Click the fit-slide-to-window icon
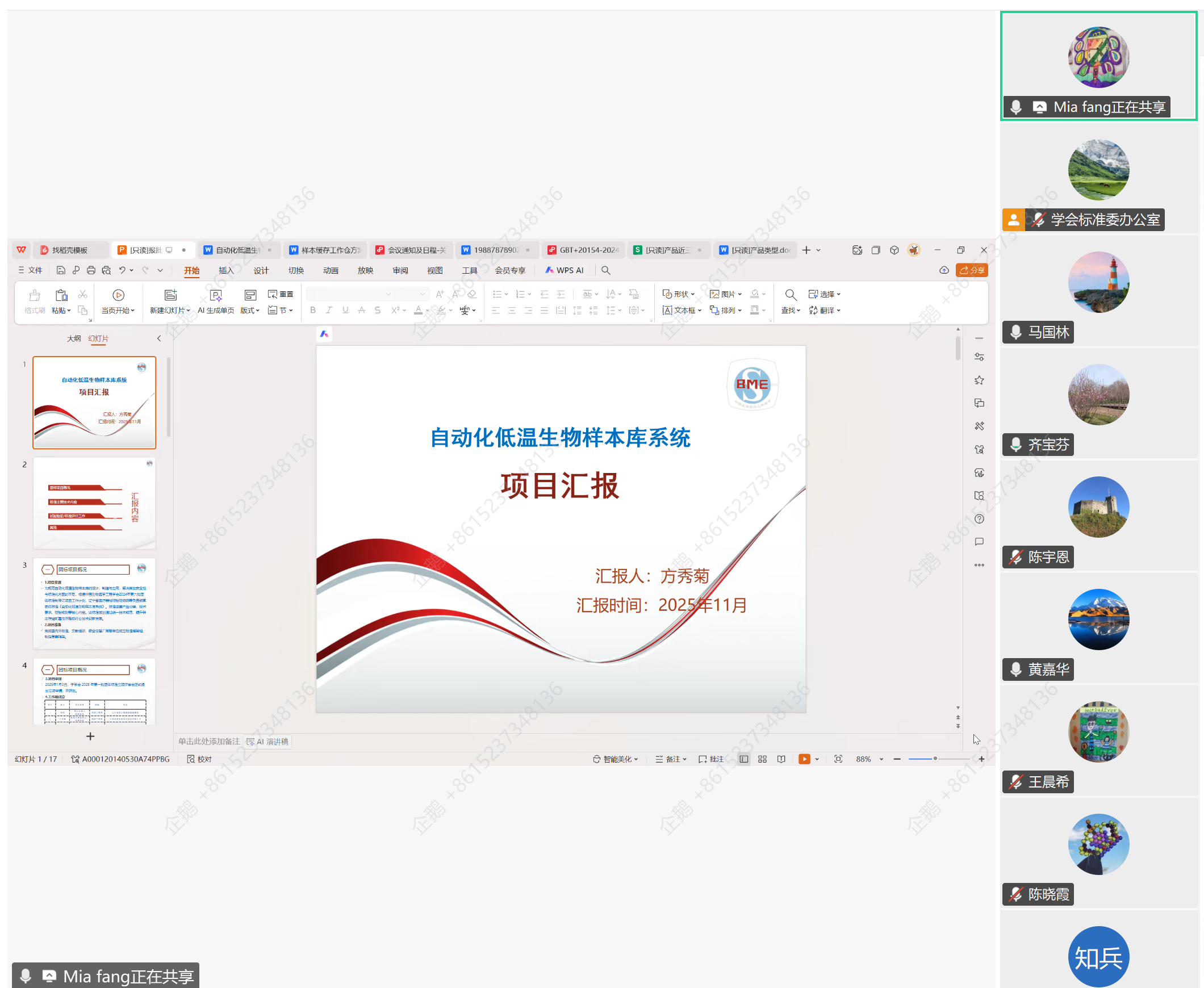 coord(838,759)
